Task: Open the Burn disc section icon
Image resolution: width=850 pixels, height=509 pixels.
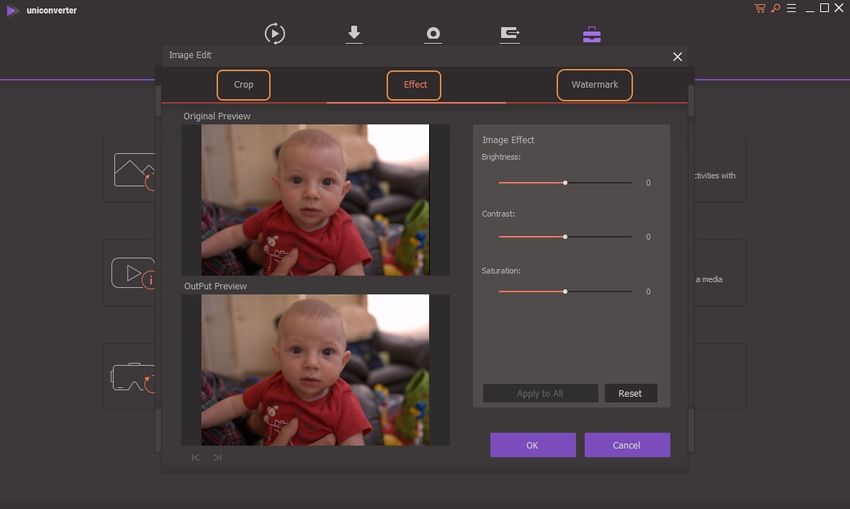Action: (x=433, y=34)
